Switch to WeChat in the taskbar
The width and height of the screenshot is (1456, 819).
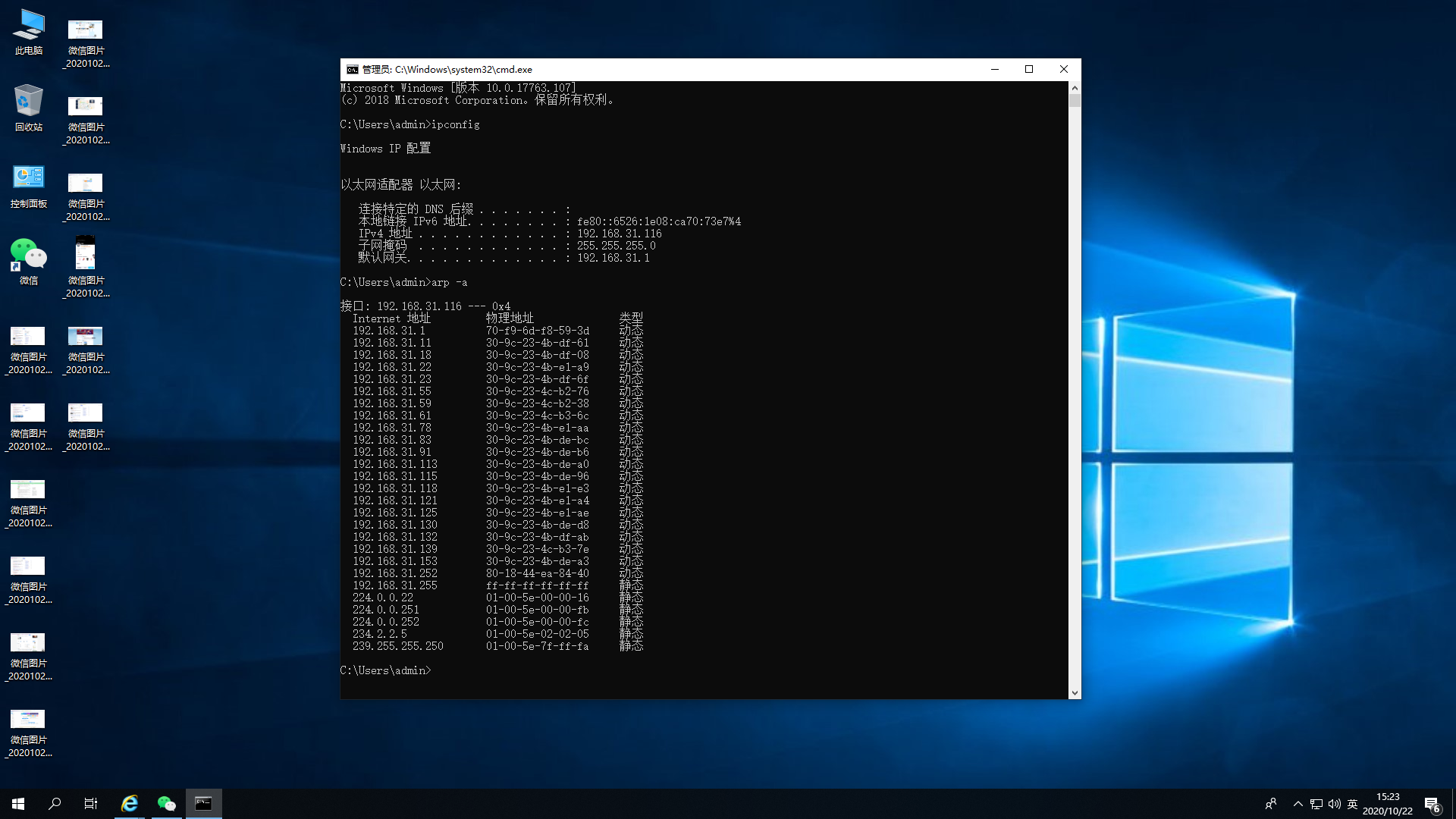click(167, 804)
